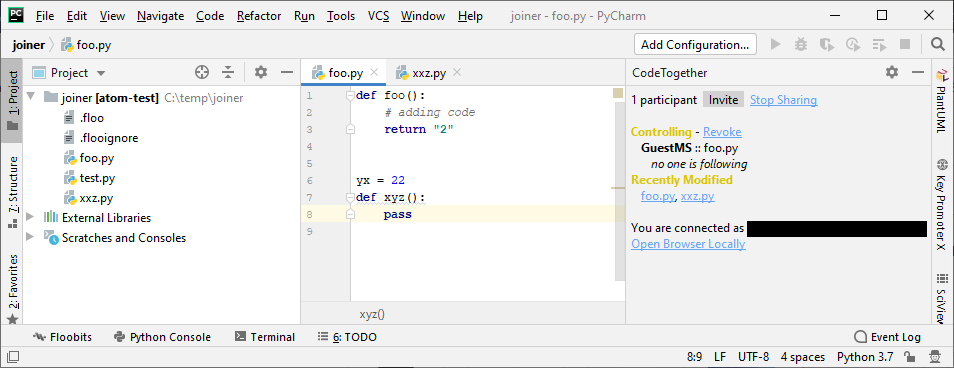
Task: Open recently modified xxz.py link
Action: (x=697, y=196)
